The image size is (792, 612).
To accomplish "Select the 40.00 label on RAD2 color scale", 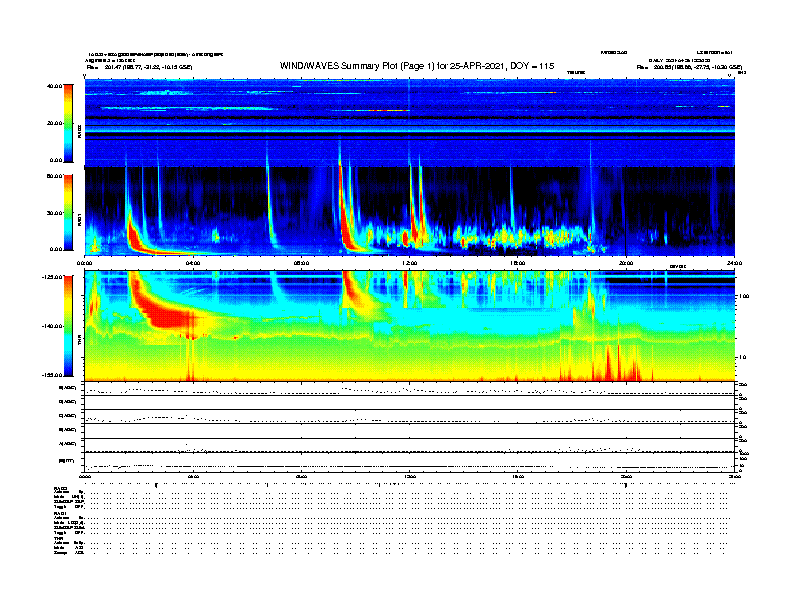I will (54, 86).
